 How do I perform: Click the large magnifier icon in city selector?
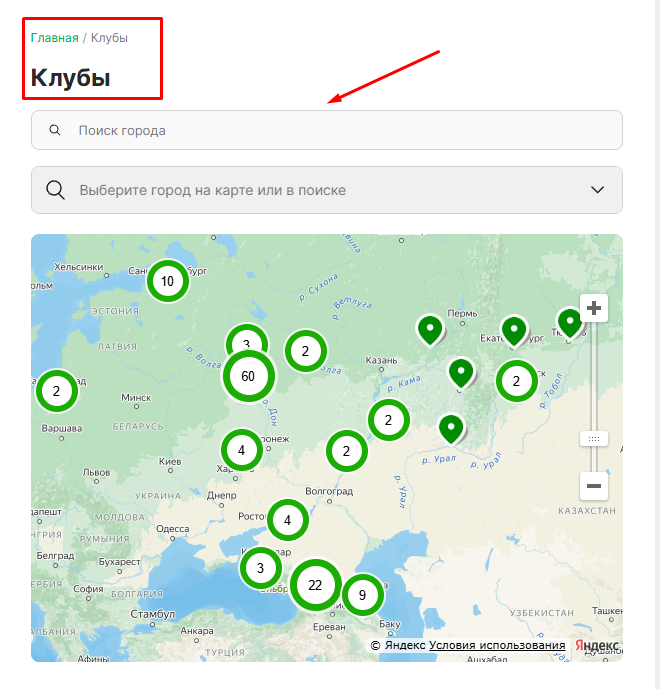(x=55, y=190)
